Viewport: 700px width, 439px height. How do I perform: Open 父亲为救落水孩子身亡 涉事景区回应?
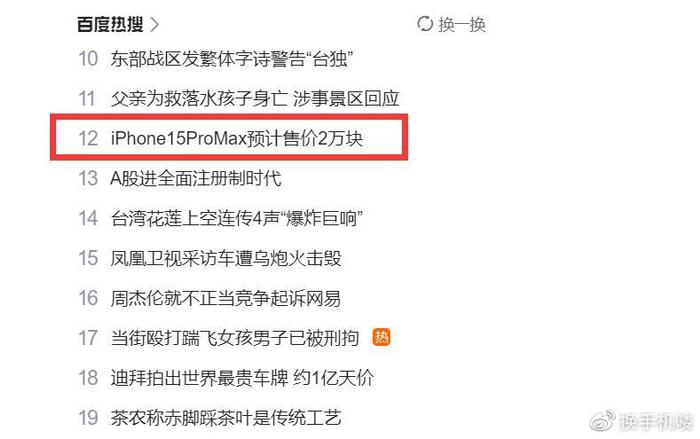pos(255,98)
